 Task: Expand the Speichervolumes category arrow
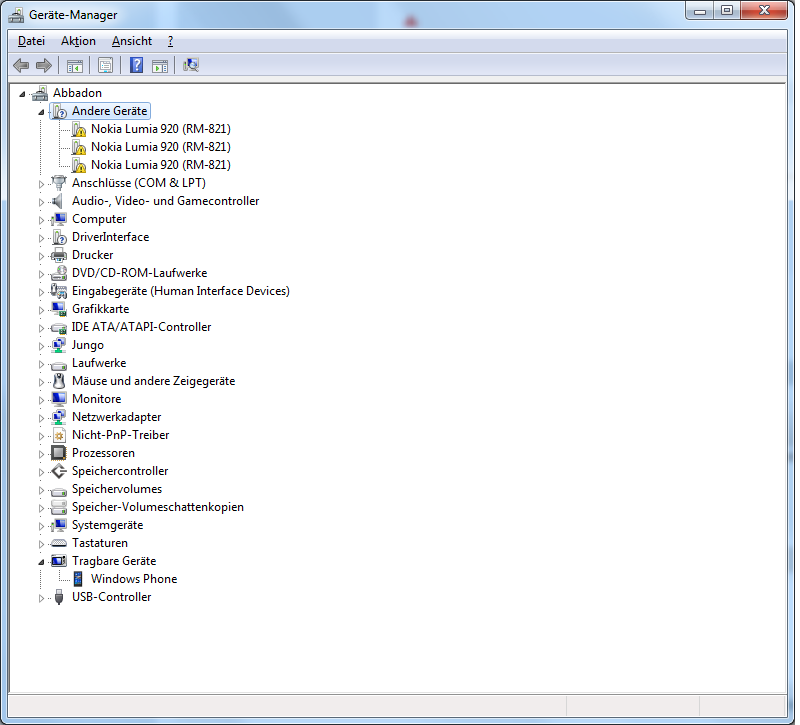pos(41,490)
